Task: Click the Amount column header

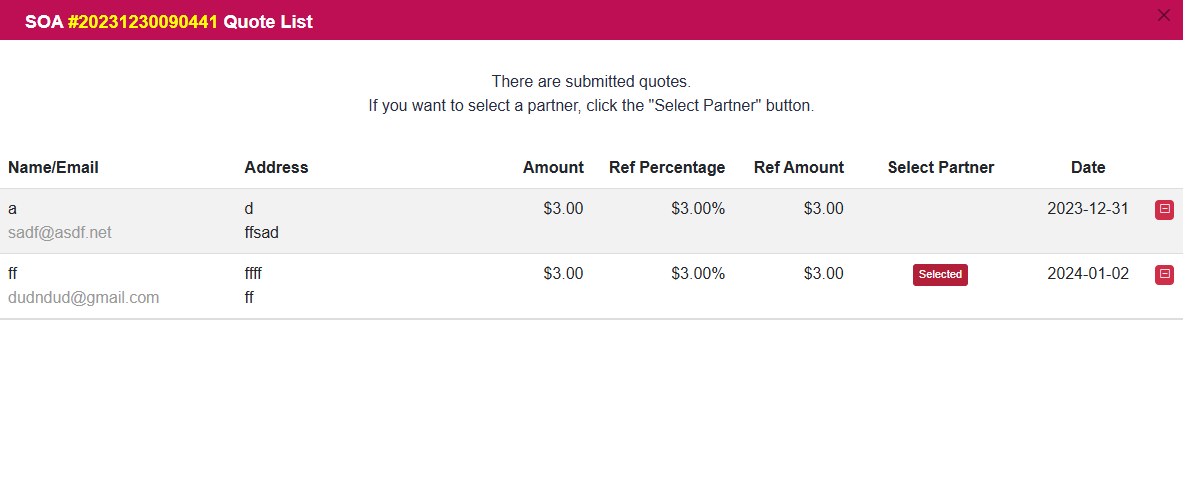Action: (553, 167)
